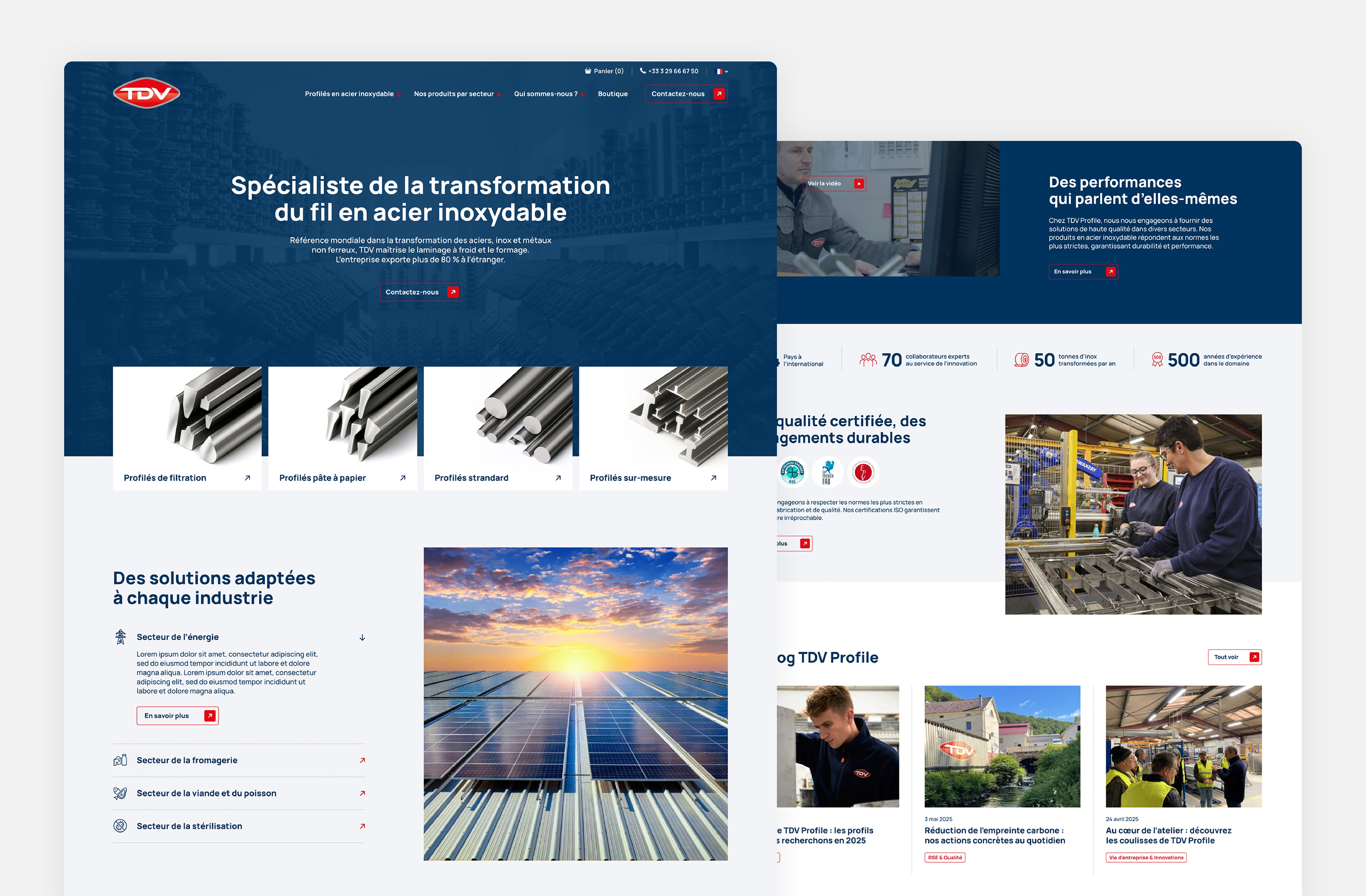This screenshot has height=896, width=1366.
Task: Click the solar panels sunset image
Action: pos(576,704)
